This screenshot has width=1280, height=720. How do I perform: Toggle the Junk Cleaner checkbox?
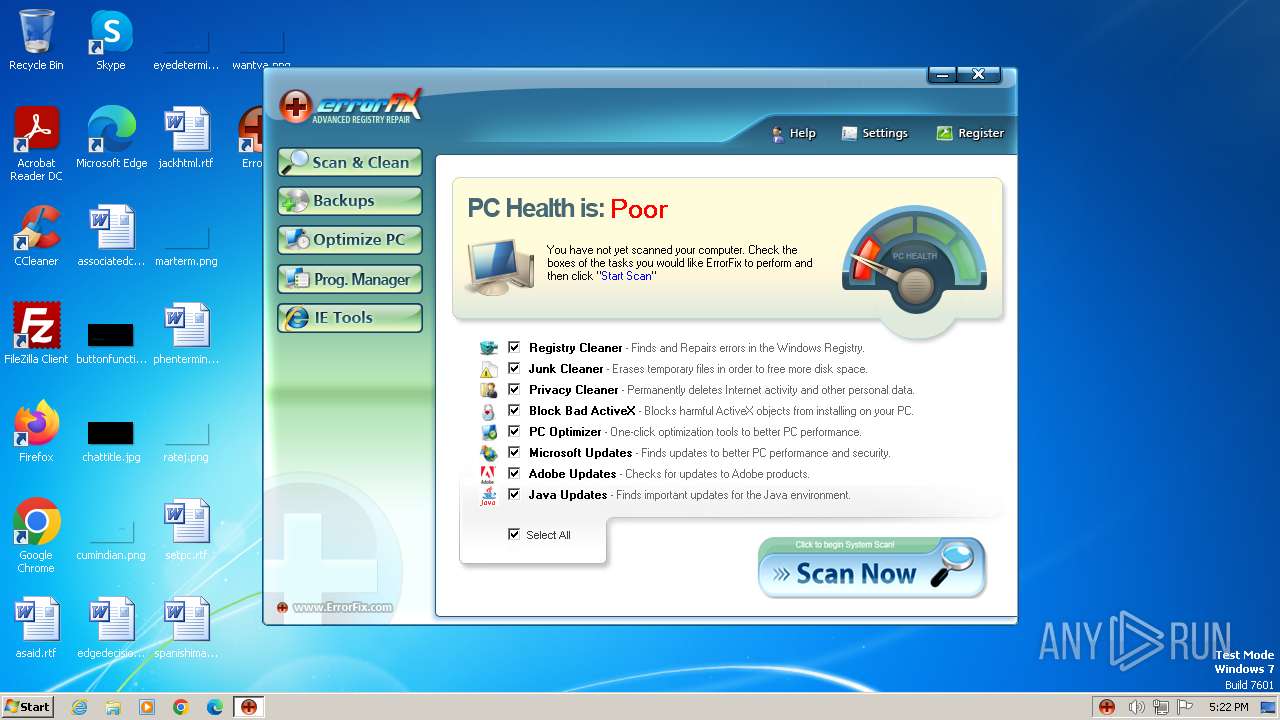pyautogui.click(x=514, y=368)
